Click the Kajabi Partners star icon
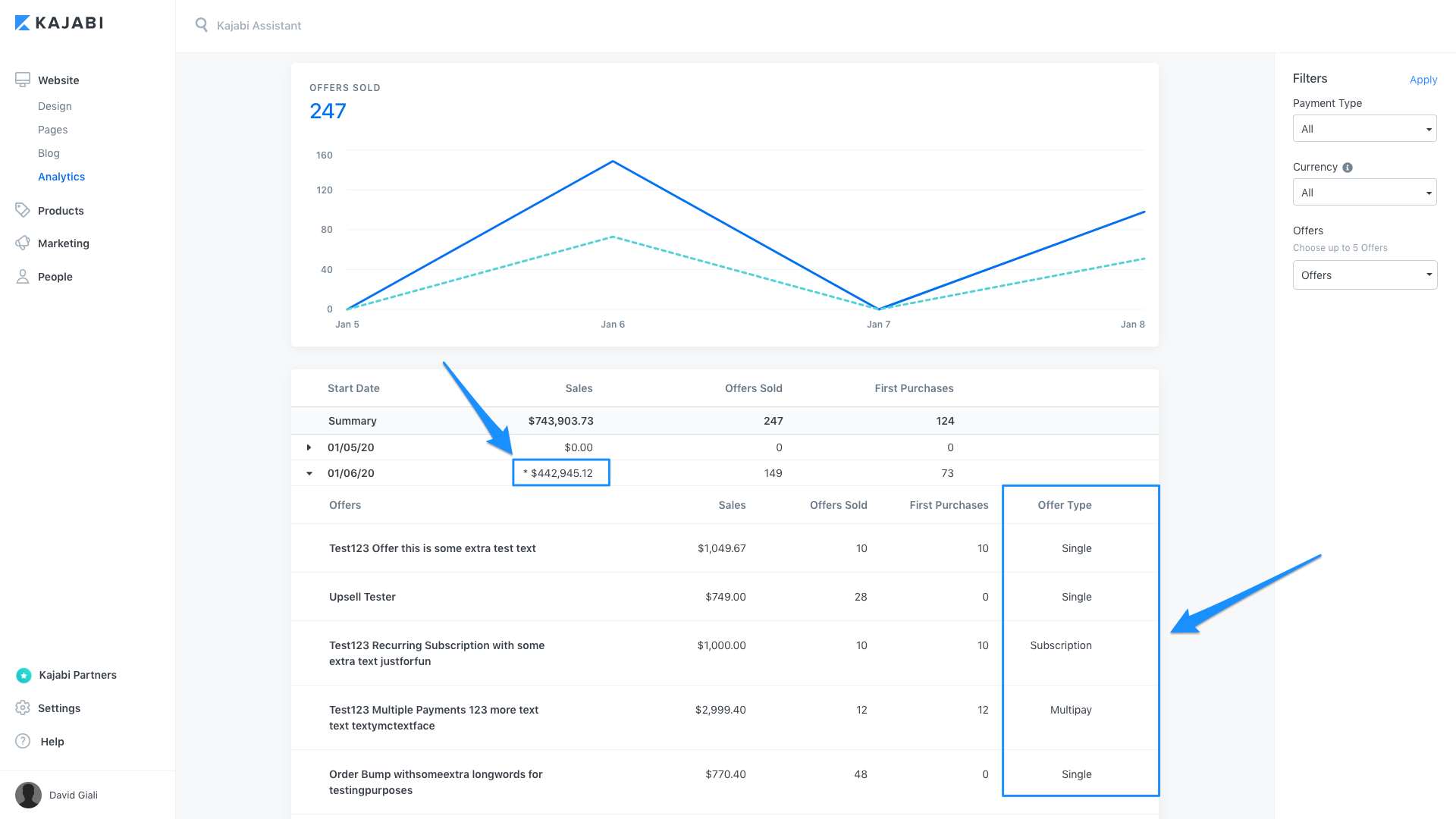 coord(24,675)
